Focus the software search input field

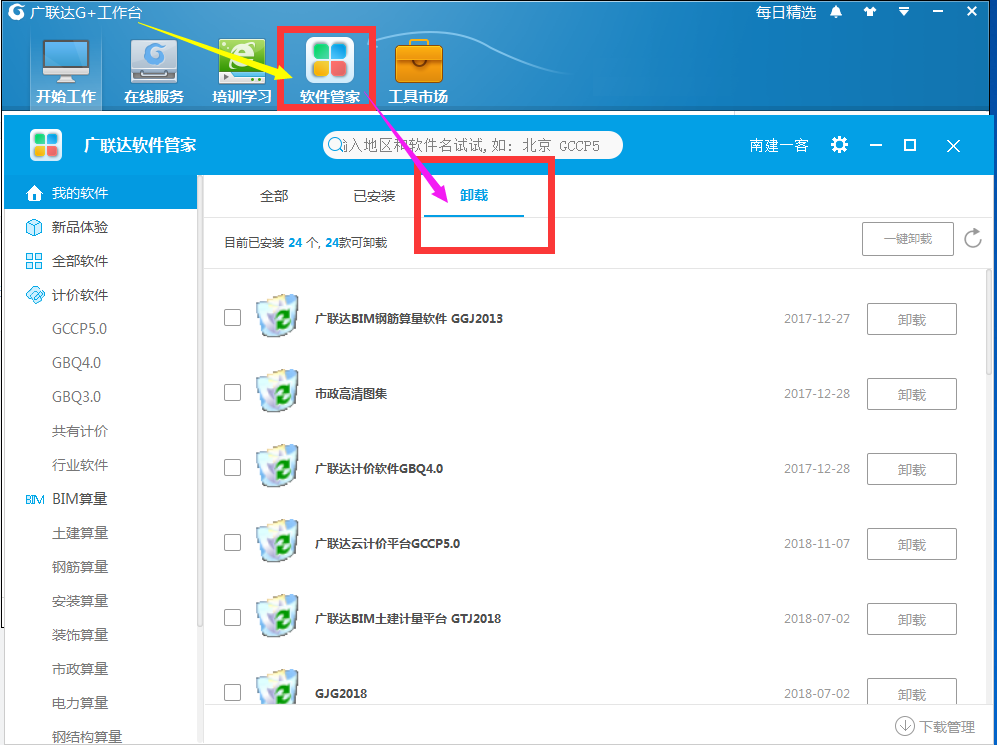pos(472,145)
